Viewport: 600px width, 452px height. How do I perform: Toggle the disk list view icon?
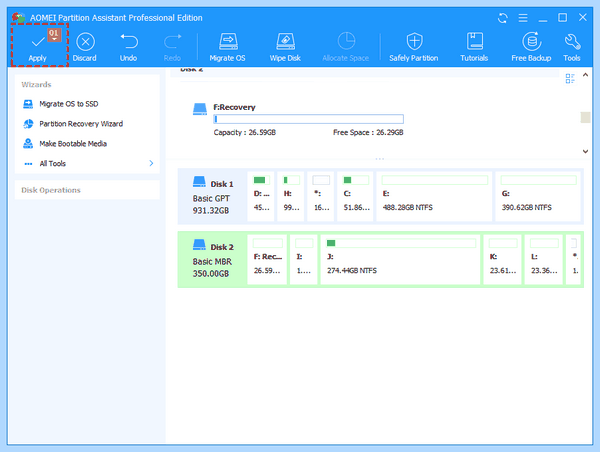tap(570, 78)
